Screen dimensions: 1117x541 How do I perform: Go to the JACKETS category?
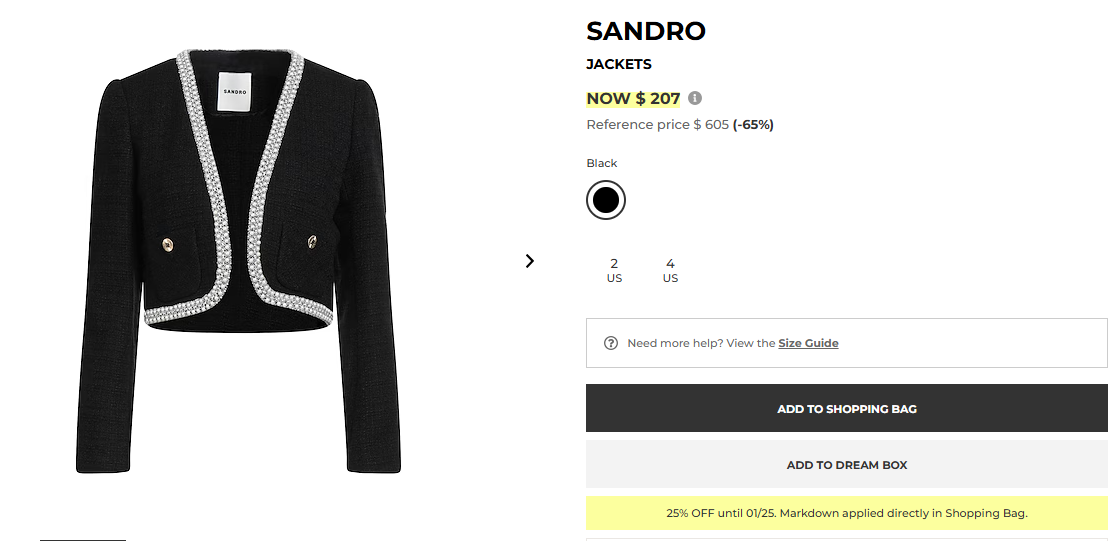[618, 64]
